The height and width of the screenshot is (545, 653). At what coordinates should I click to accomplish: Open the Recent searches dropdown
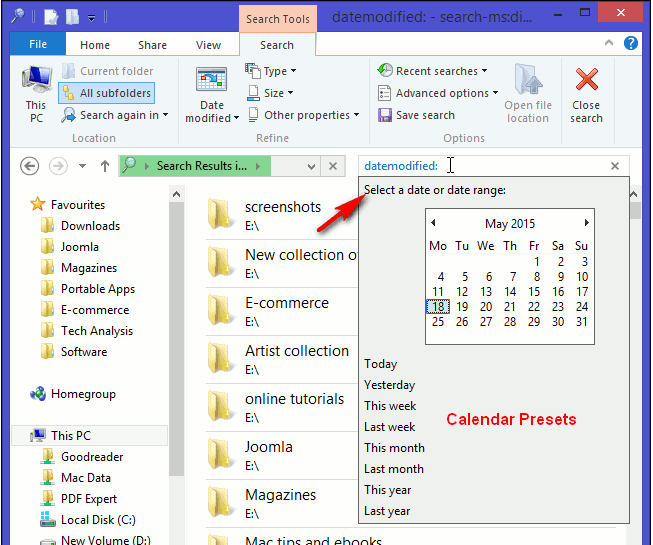coord(433,71)
